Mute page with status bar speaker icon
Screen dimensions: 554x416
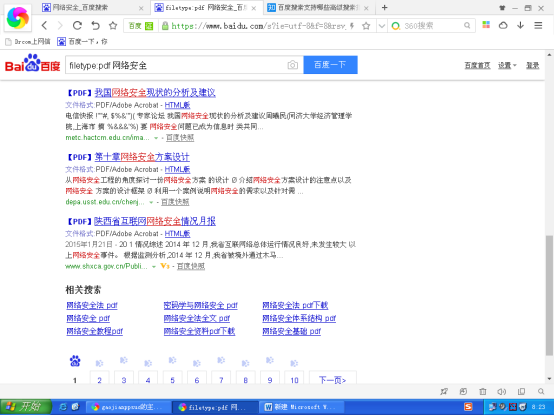pos(502,391)
